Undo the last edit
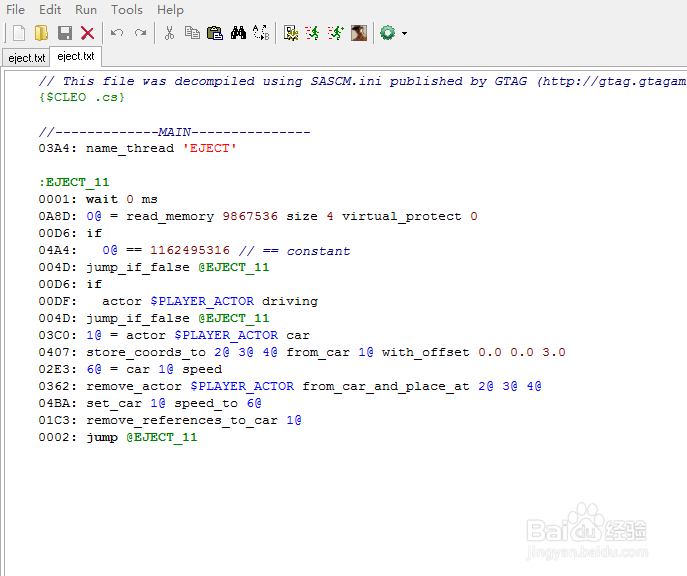This screenshot has height=576, width=687. [x=117, y=33]
